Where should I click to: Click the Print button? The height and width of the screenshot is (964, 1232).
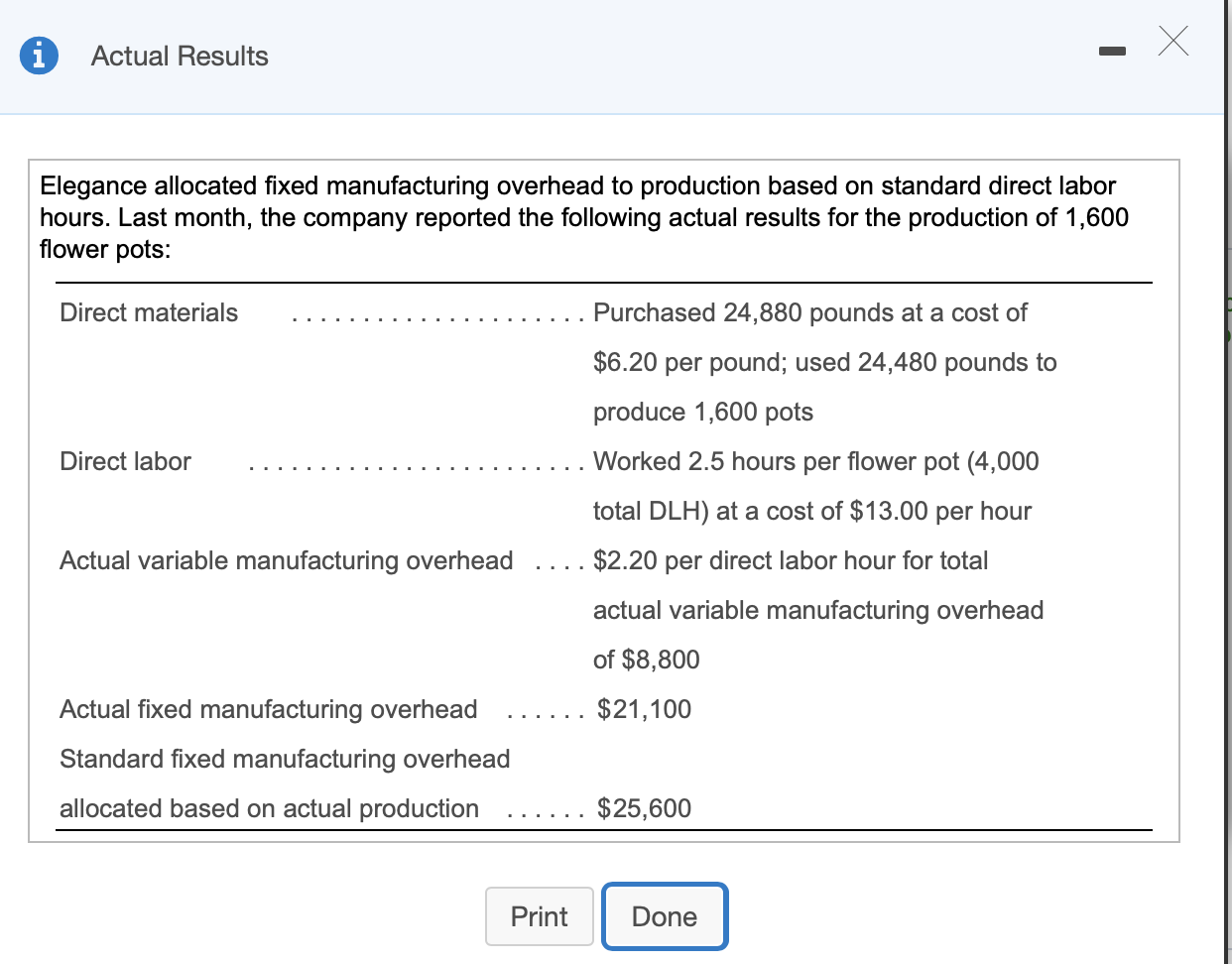click(540, 916)
